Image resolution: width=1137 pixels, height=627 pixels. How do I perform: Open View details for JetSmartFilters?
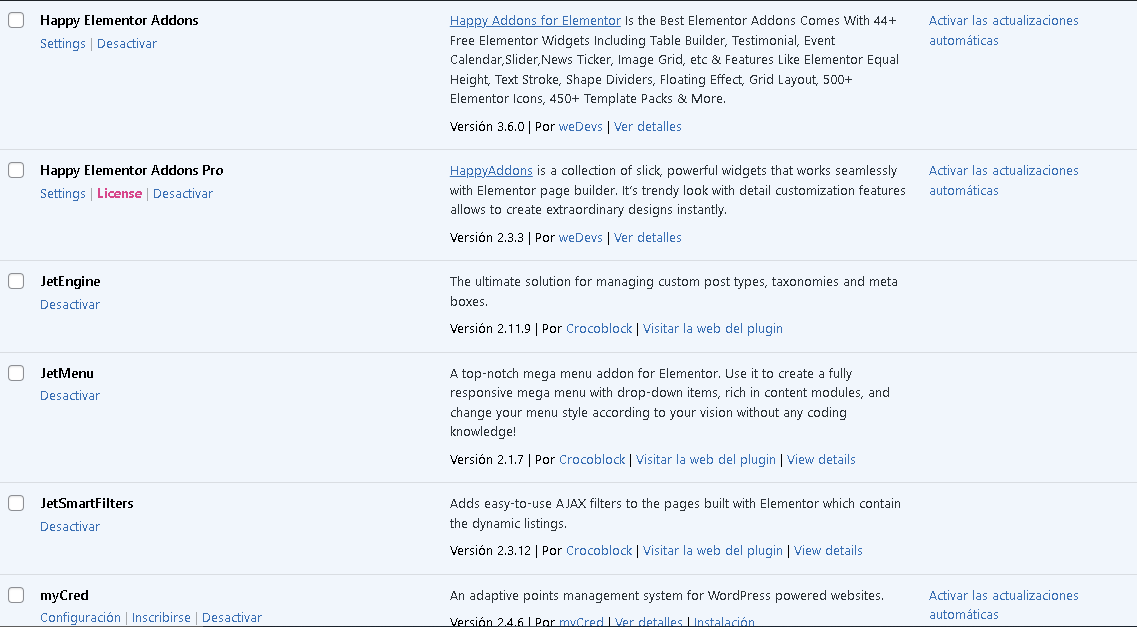[x=828, y=551]
